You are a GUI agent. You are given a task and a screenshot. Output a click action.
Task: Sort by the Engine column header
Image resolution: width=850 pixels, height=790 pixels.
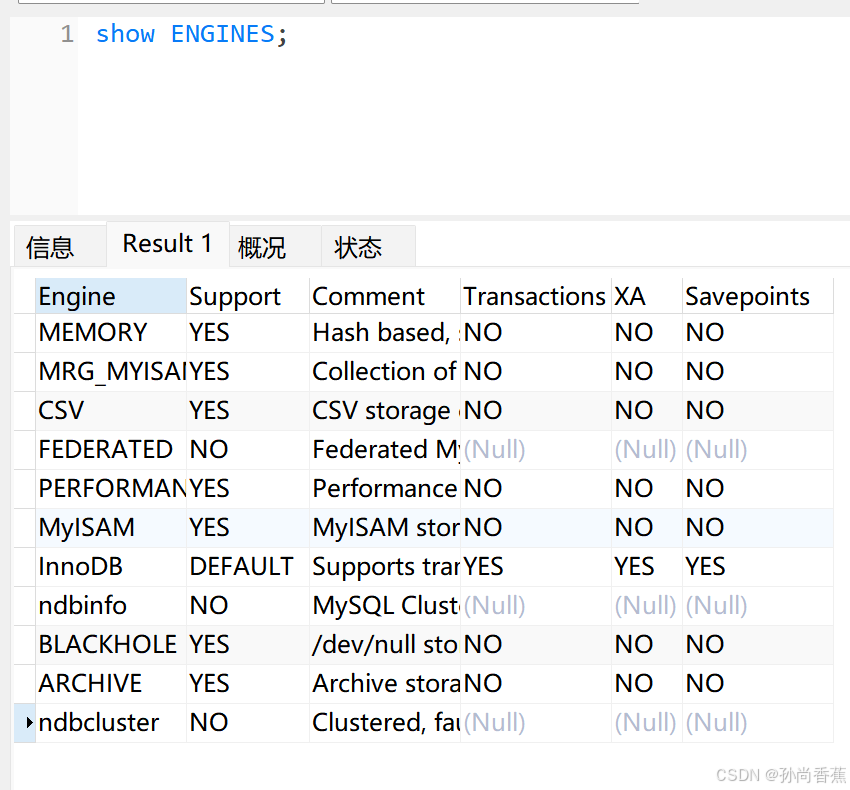click(111, 296)
